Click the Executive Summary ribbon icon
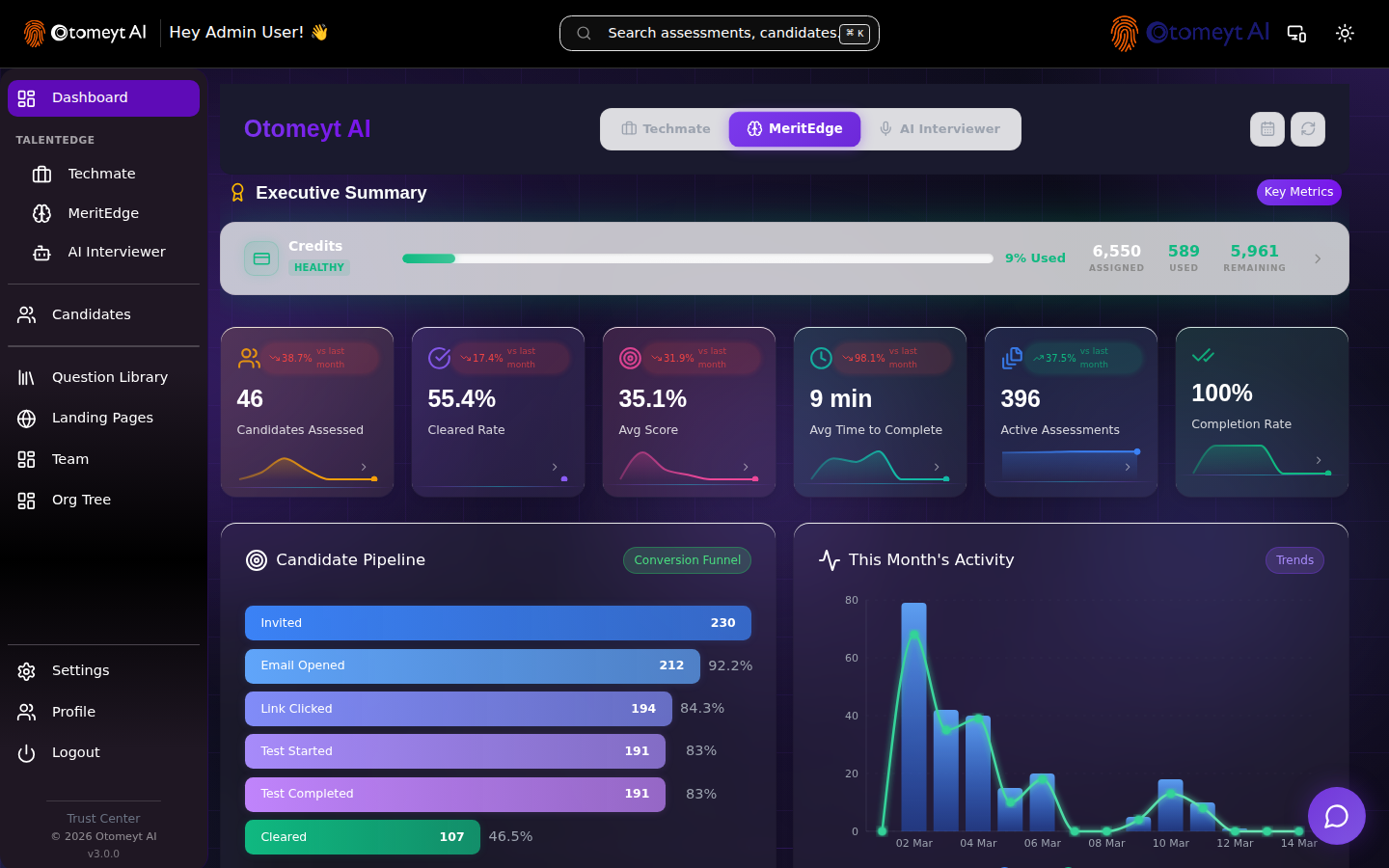The width and height of the screenshot is (1389, 868). click(x=237, y=193)
